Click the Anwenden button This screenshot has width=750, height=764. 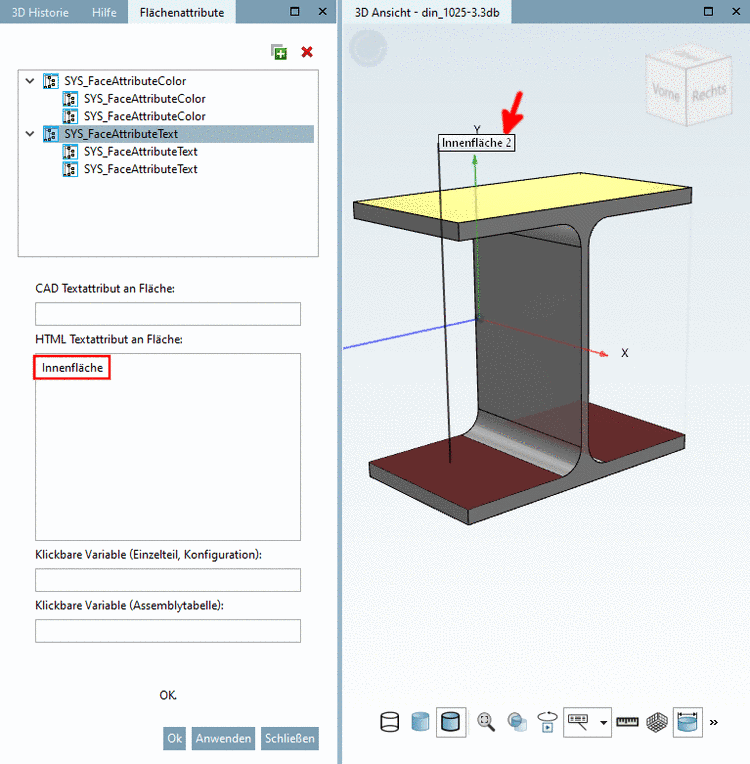coord(224,739)
